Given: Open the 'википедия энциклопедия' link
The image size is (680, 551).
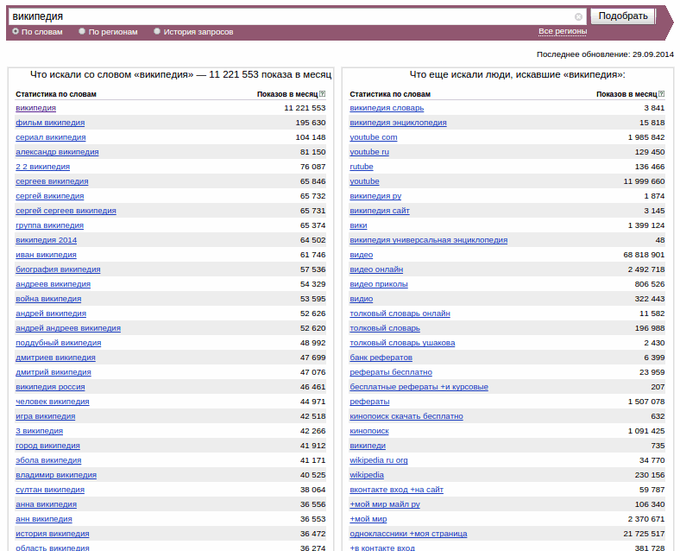Looking at the screenshot, I should point(398,123).
